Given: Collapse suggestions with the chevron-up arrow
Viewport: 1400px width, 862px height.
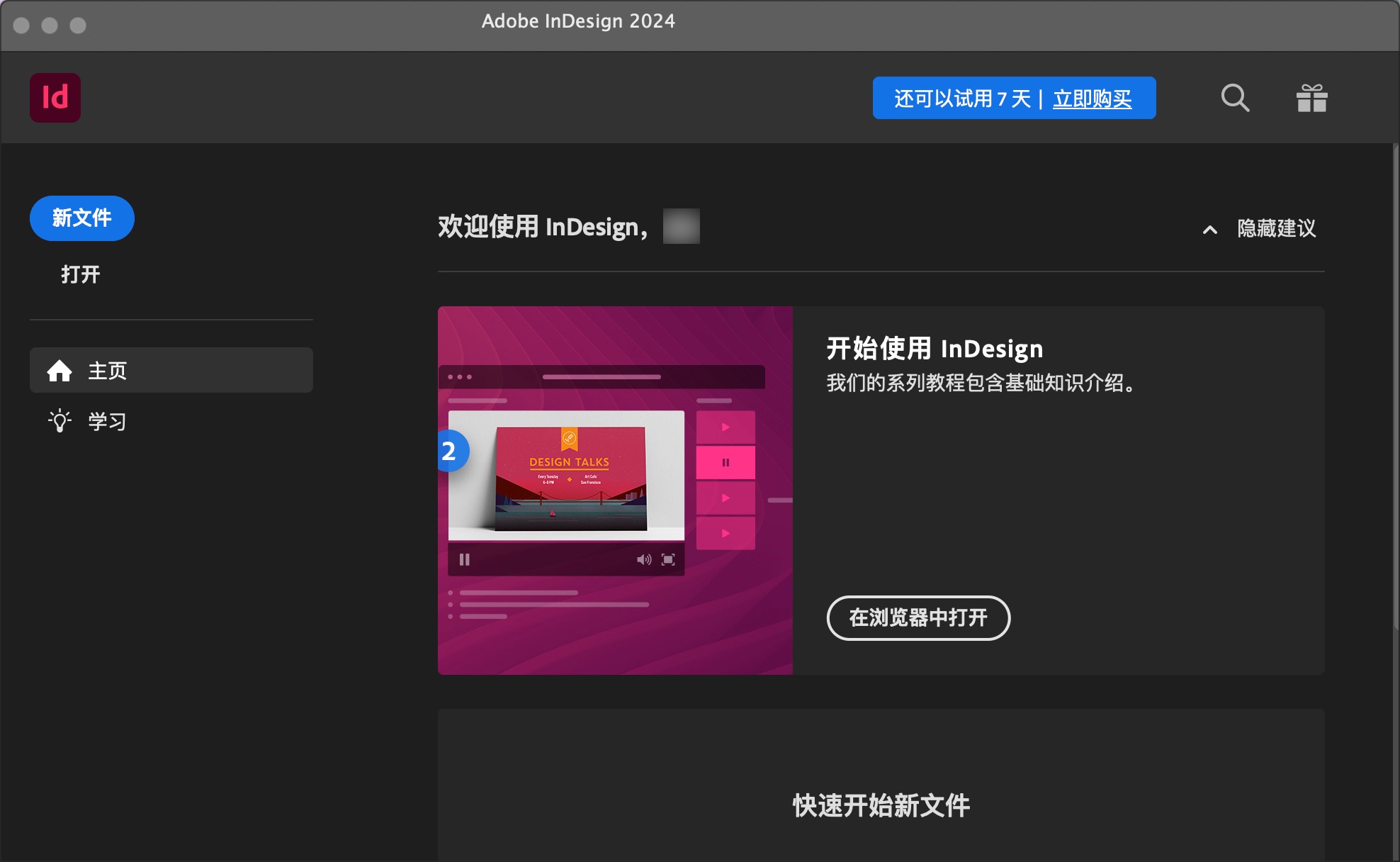Looking at the screenshot, I should (1210, 229).
